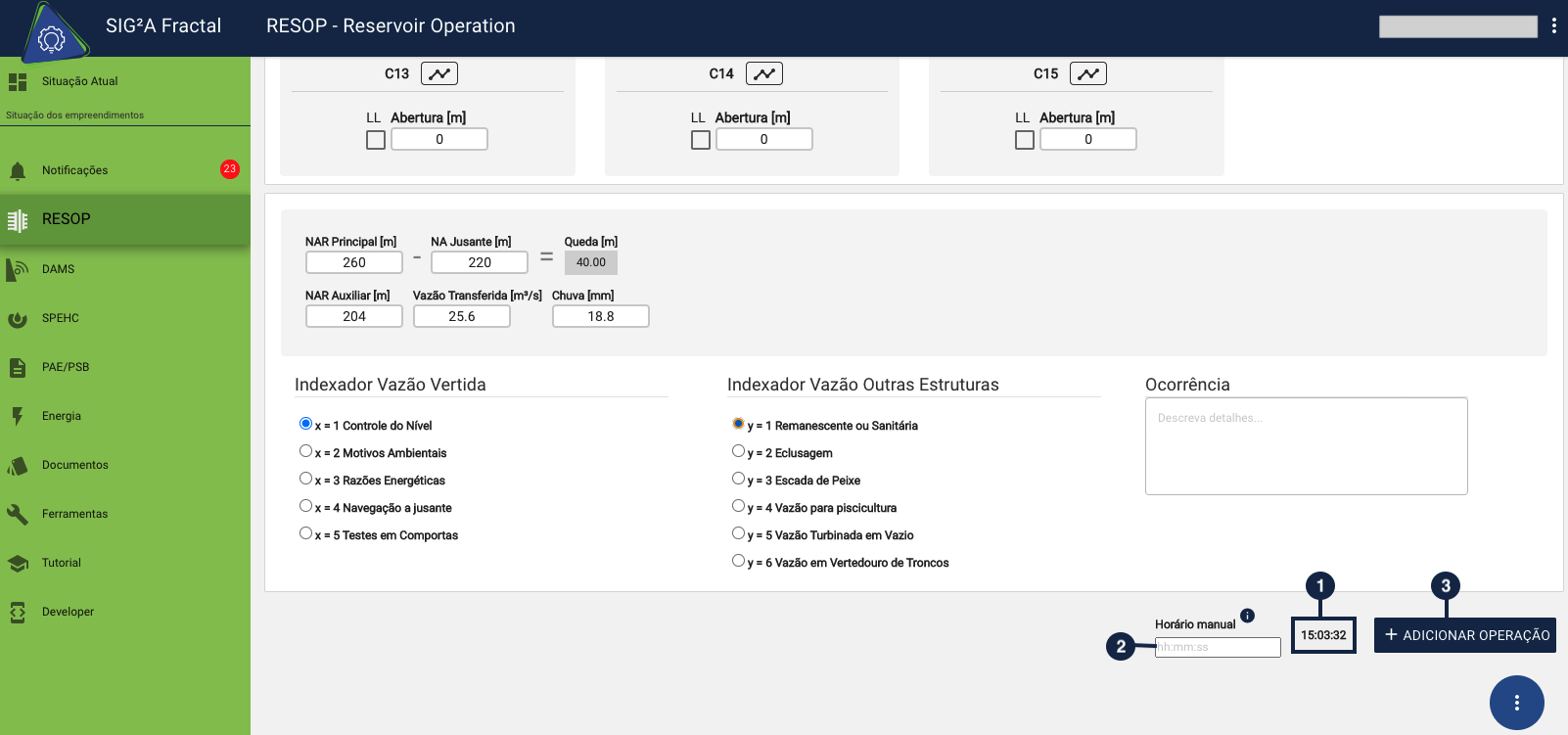Select y = 1 Remanescente ou Sanitária

[x=738, y=424]
